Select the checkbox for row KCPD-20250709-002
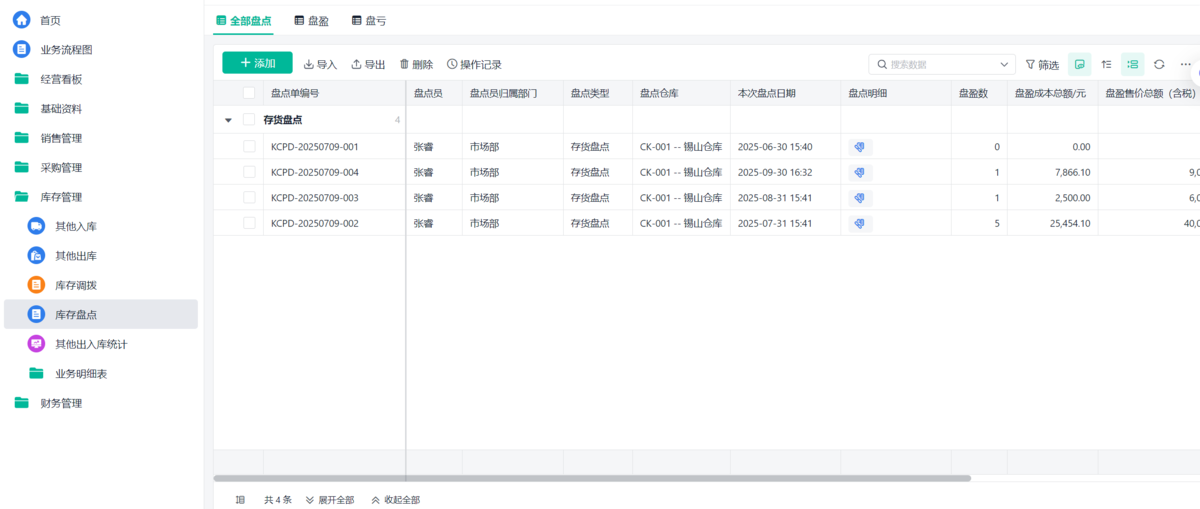The width and height of the screenshot is (1200, 509). [x=249, y=223]
